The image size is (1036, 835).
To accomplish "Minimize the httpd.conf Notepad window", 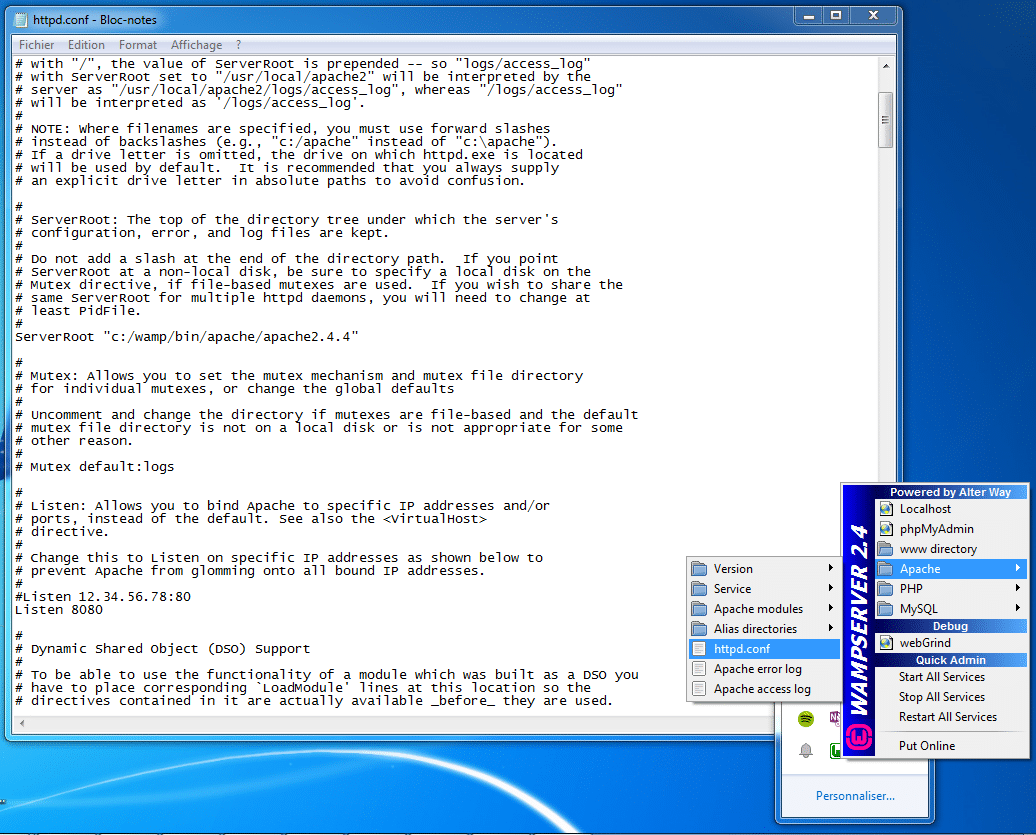I will [808, 16].
